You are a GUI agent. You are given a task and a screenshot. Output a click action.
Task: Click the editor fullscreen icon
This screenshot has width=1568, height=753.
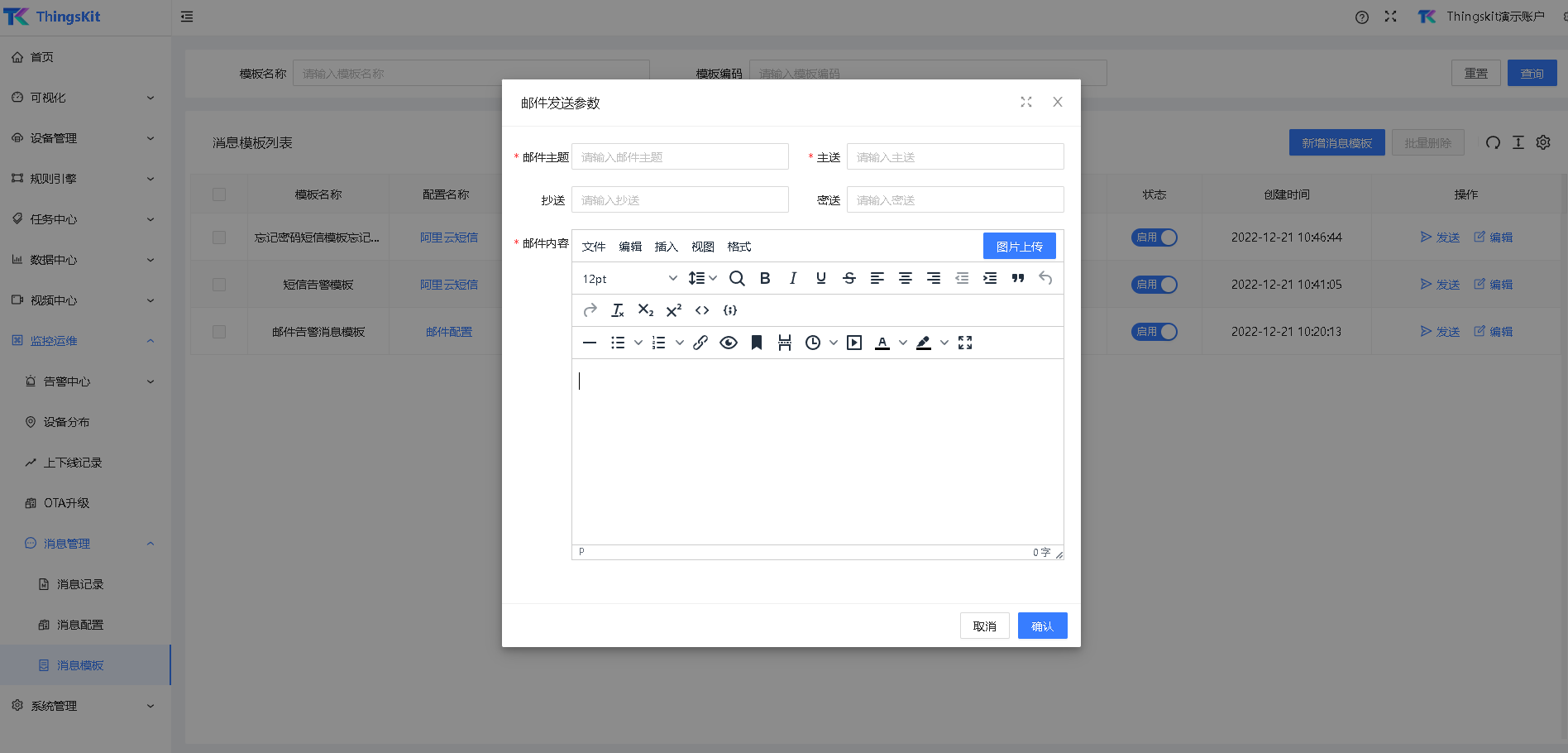(x=965, y=343)
